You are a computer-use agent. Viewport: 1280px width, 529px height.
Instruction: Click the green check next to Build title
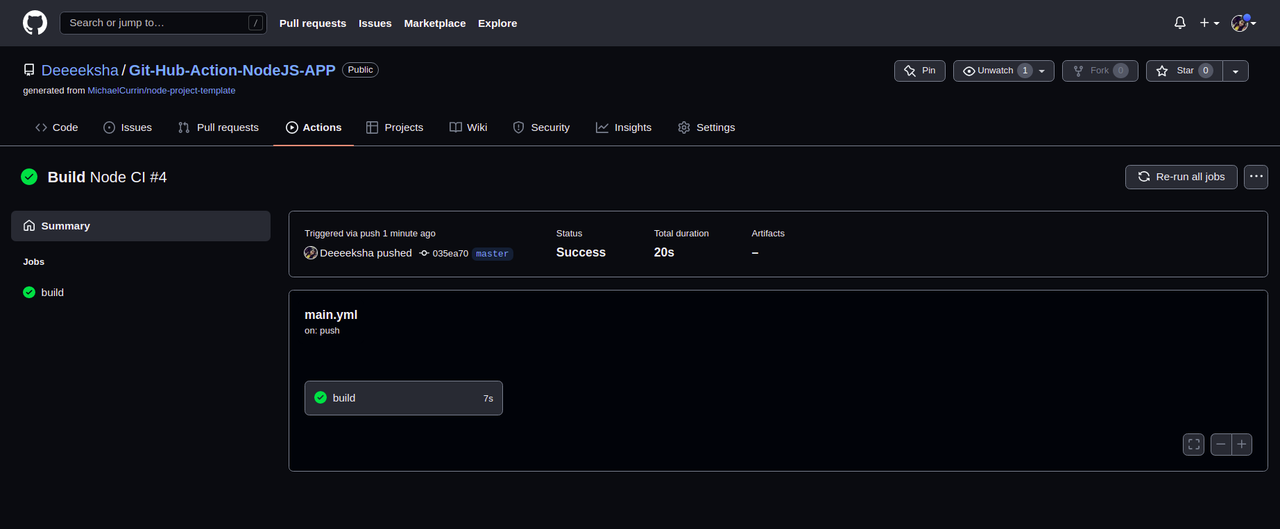click(30, 177)
